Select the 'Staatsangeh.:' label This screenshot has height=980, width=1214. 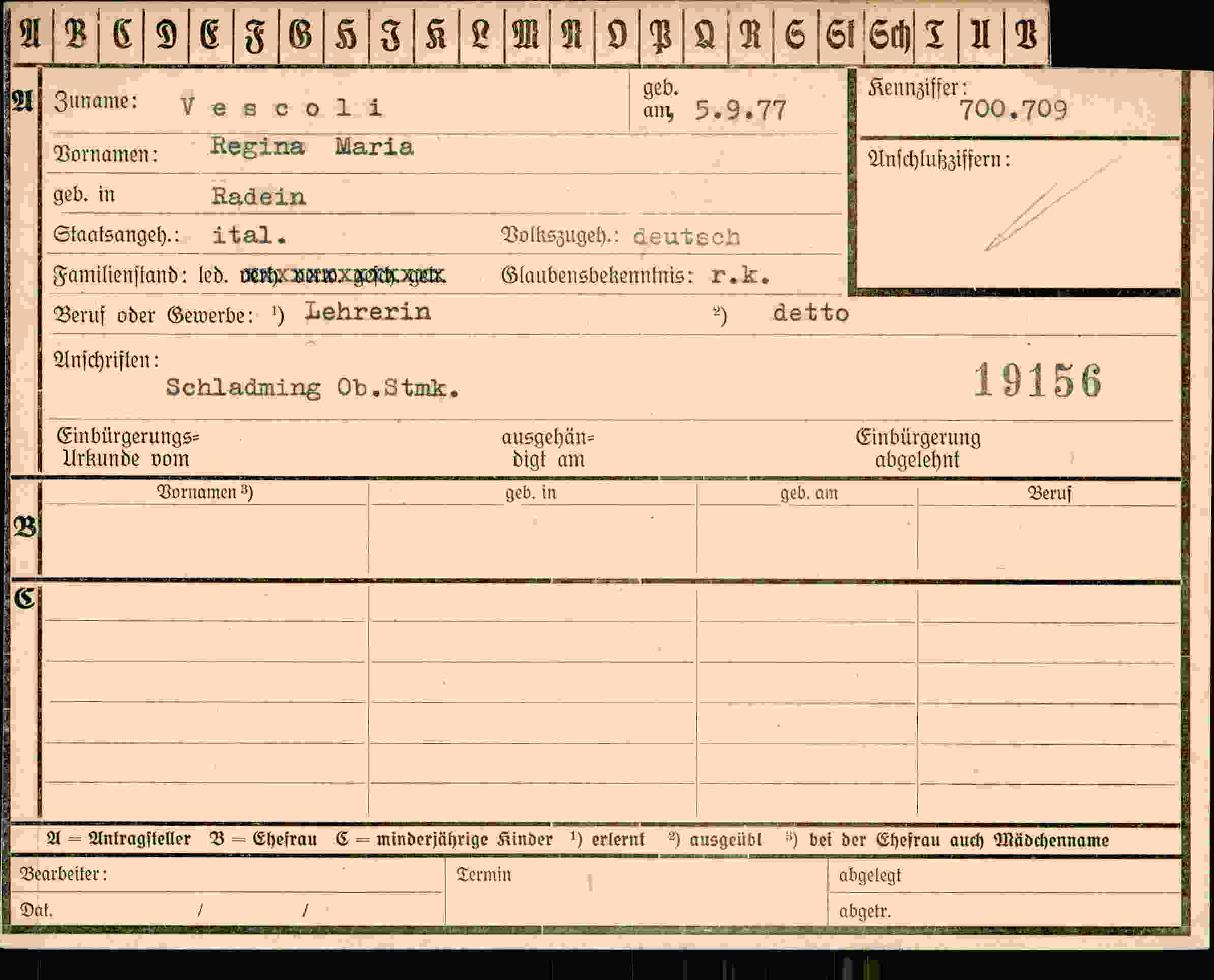click(116, 234)
